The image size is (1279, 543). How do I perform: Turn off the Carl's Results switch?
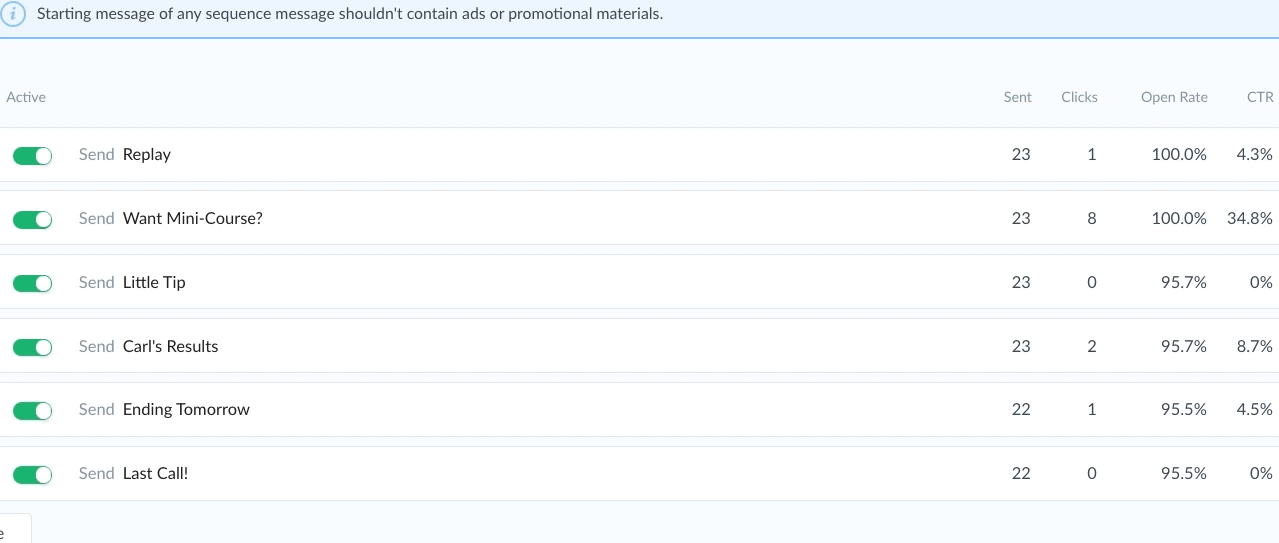point(32,347)
